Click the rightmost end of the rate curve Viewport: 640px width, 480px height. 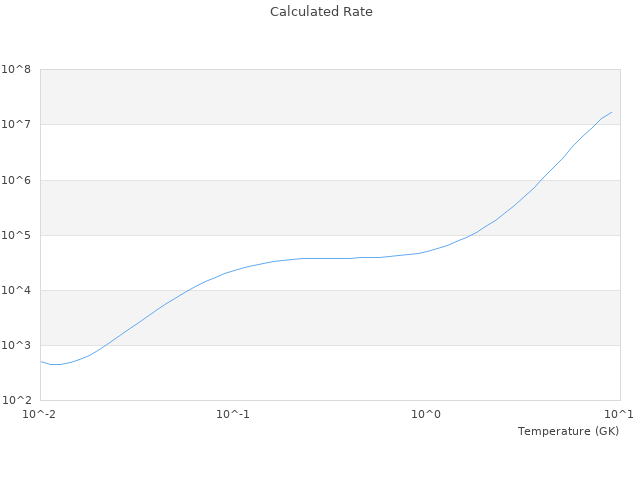(x=612, y=112)
